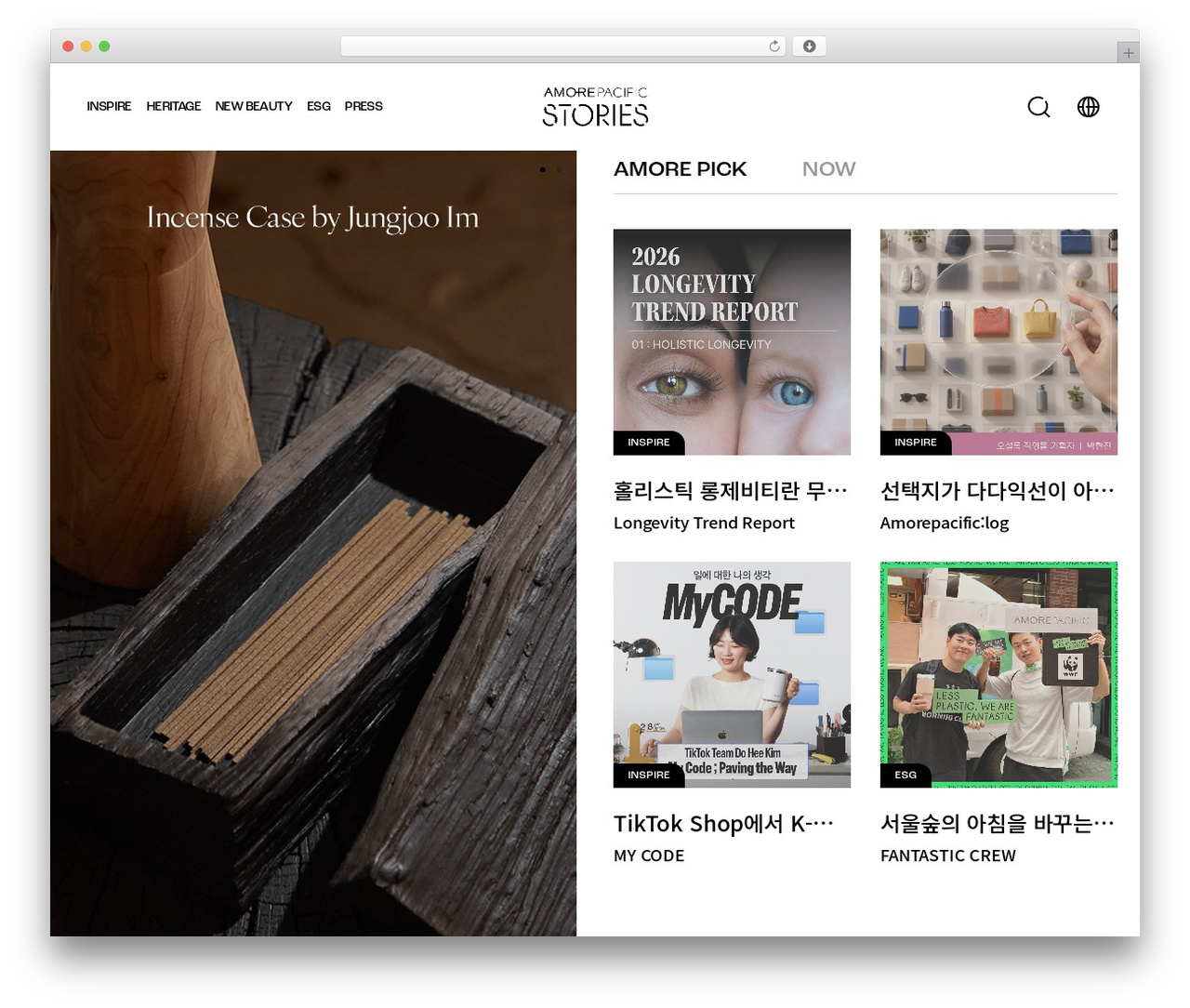This screenshot has height=1008, width=1190.
Task: Maximize the window with the green button
Action: pyautogui.click(x=104, y=46)
